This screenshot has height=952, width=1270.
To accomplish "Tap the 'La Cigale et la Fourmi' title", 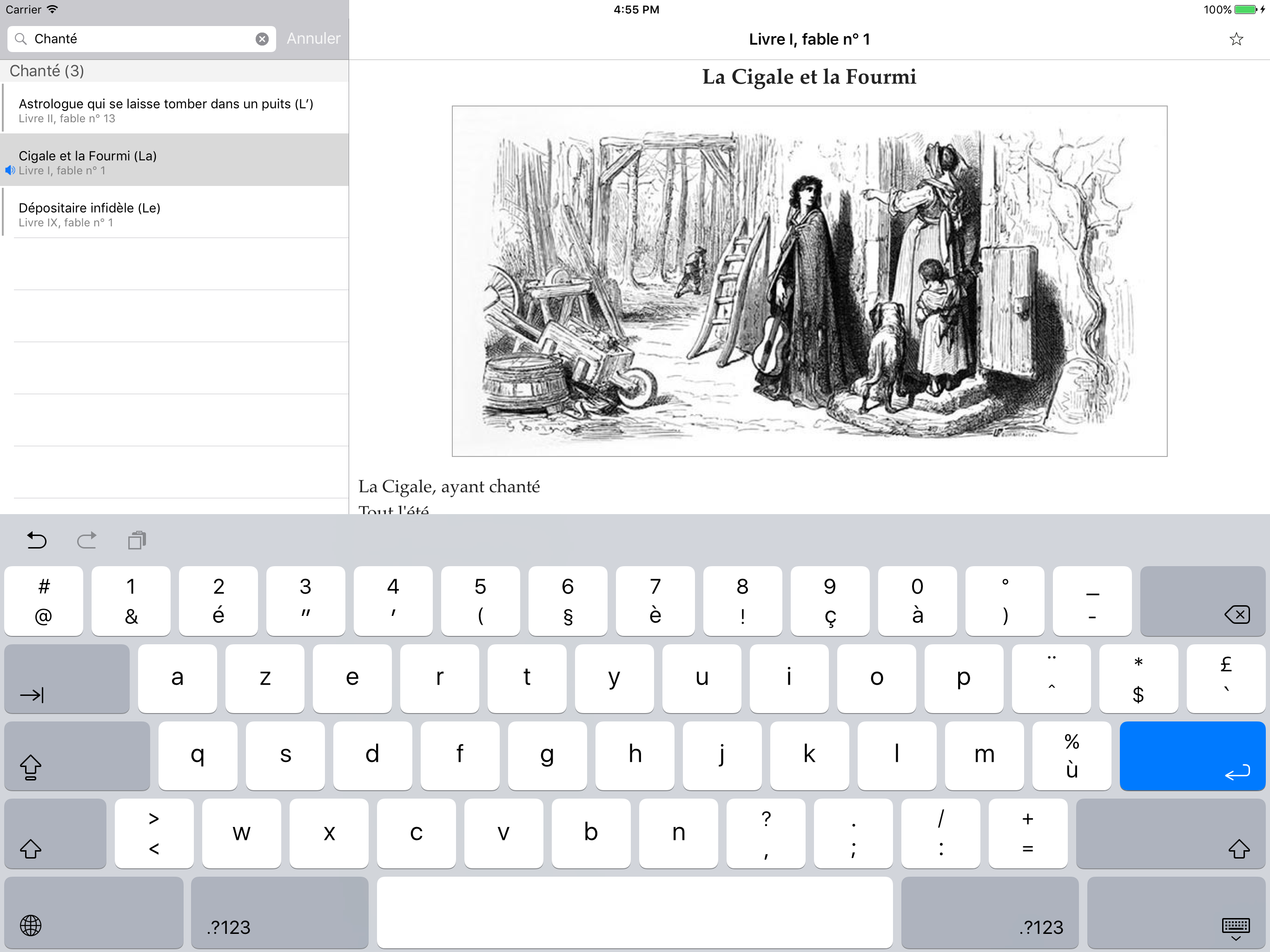I will [809, 77].
